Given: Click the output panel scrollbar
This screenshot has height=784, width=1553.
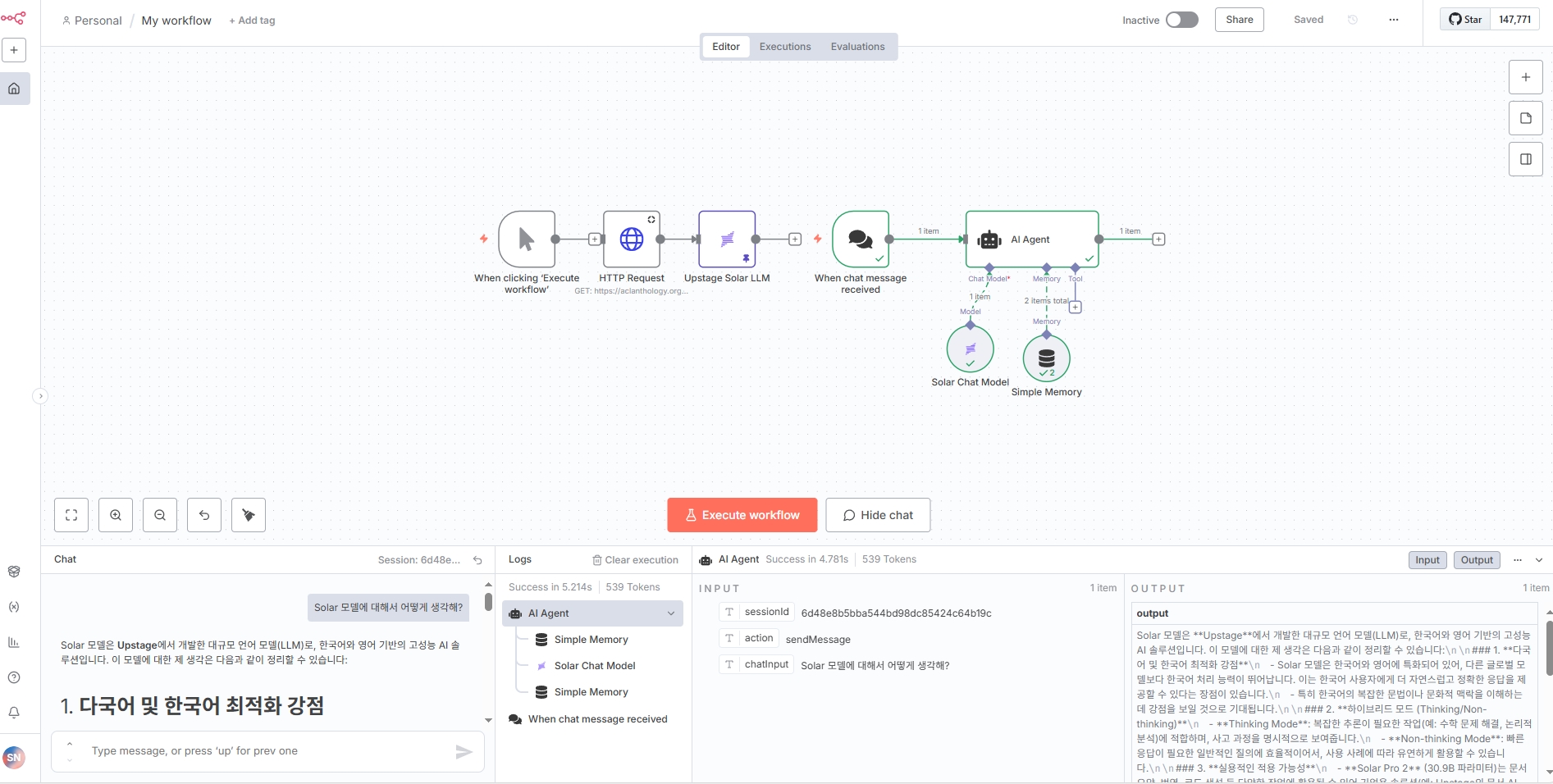Looking at the screenshot, I should (x=1549, y=648).
